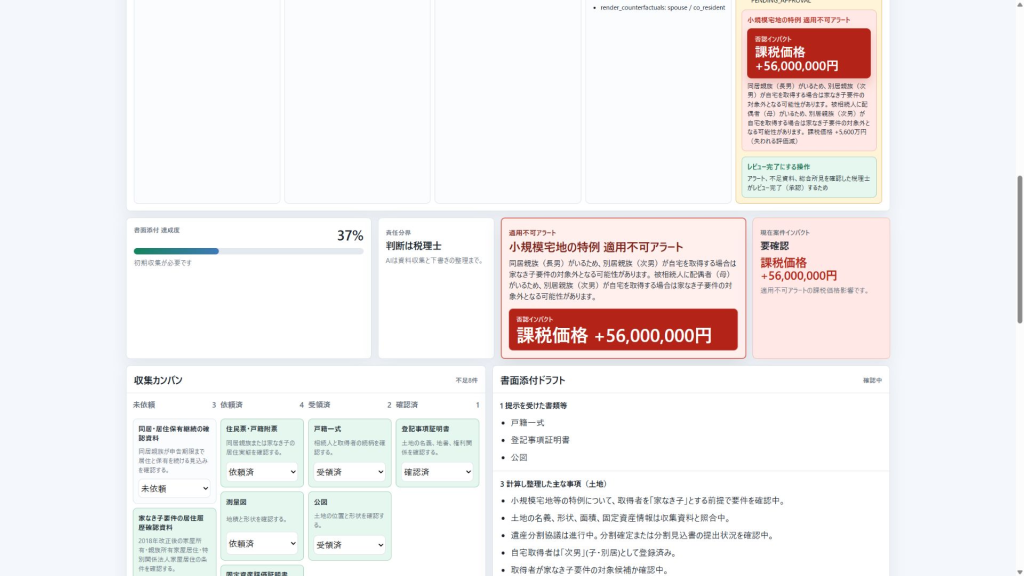Screen dimensions: 1024x576
Task: Select the 戸籍一式 kanban card title
Action: 327,429
